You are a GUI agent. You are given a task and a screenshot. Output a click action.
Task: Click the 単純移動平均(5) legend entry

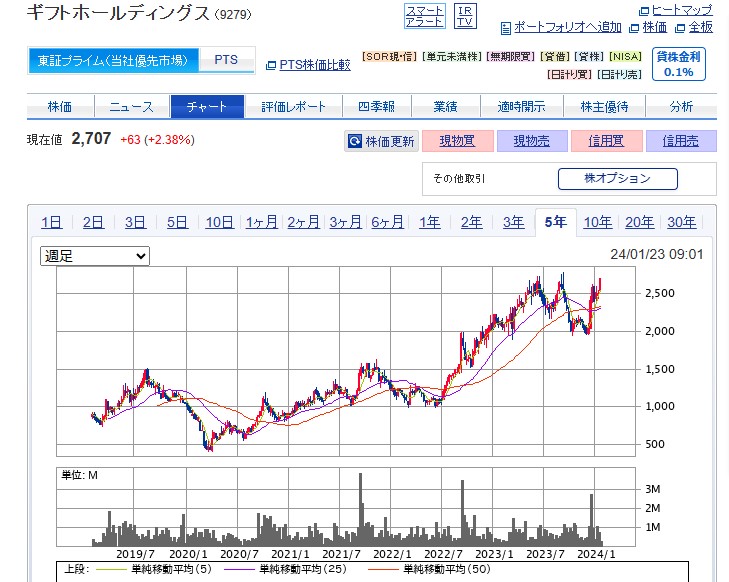point(172,569)
